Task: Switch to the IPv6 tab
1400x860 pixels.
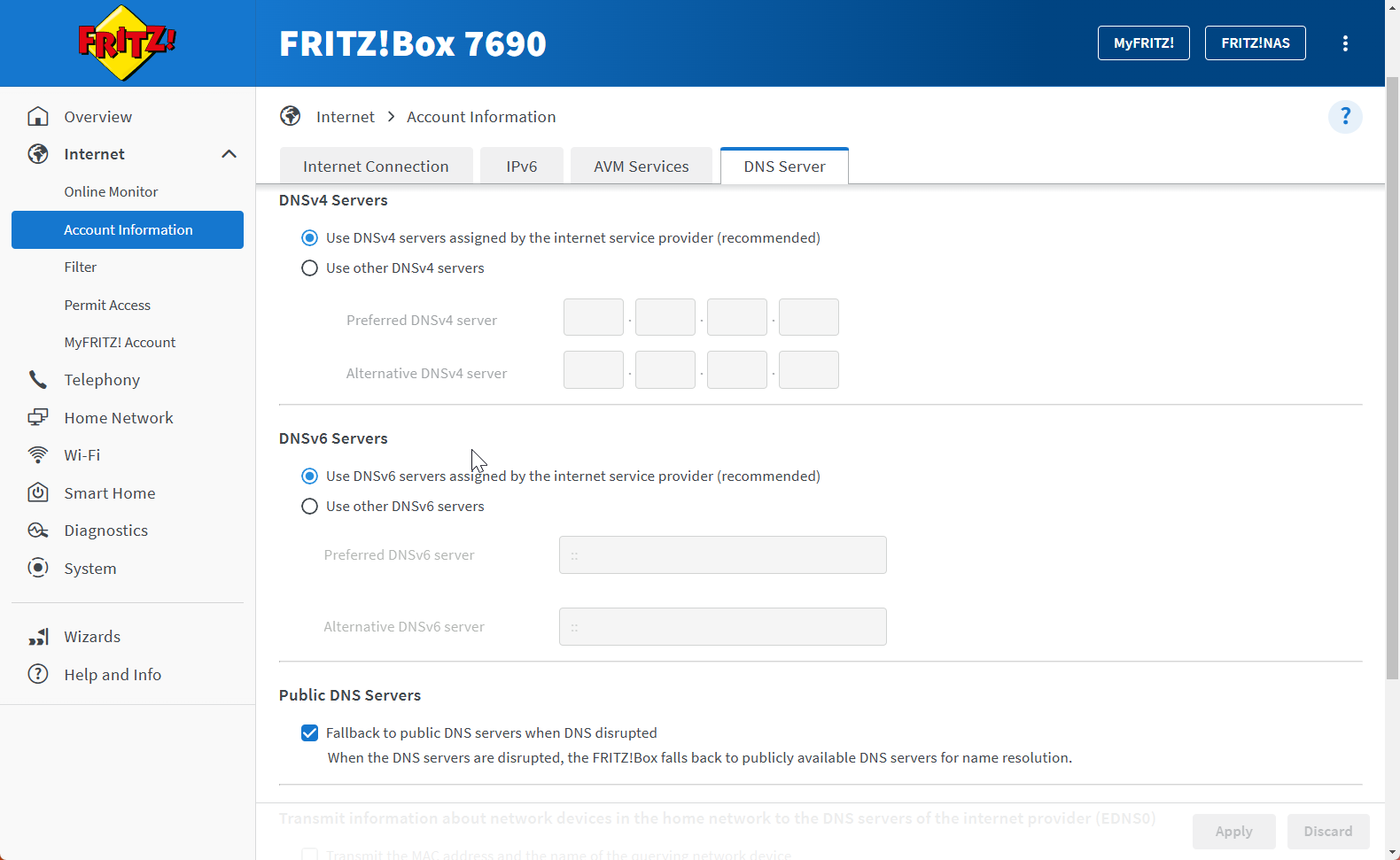Action: tap(521, 167)
